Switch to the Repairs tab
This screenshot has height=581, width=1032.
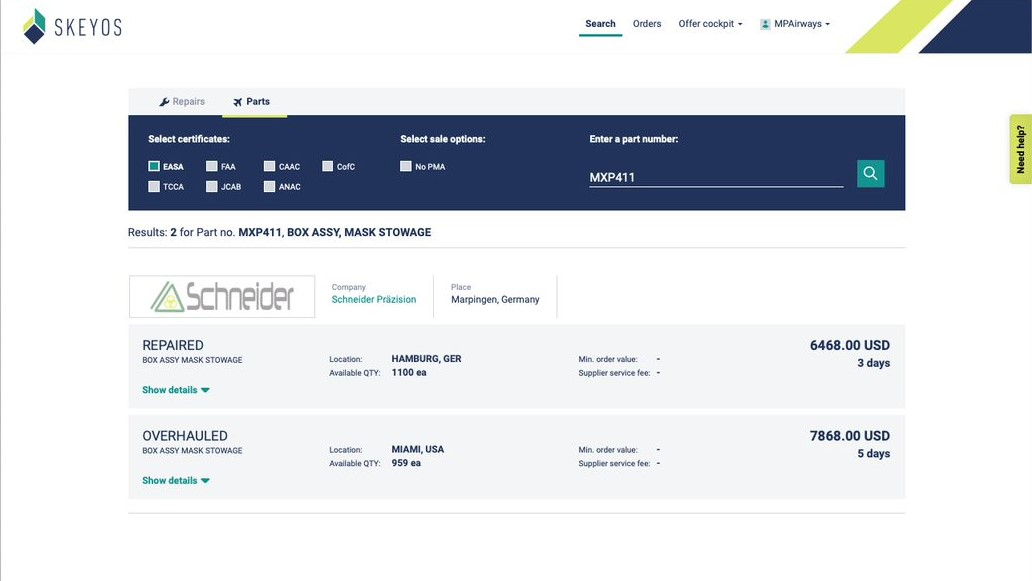(x=182, y=102)
